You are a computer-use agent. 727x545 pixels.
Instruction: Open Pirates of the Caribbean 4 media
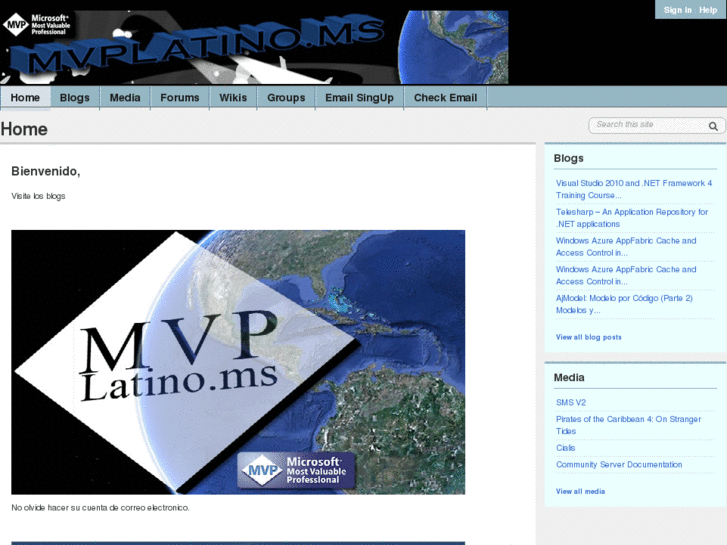click(628, 425)
